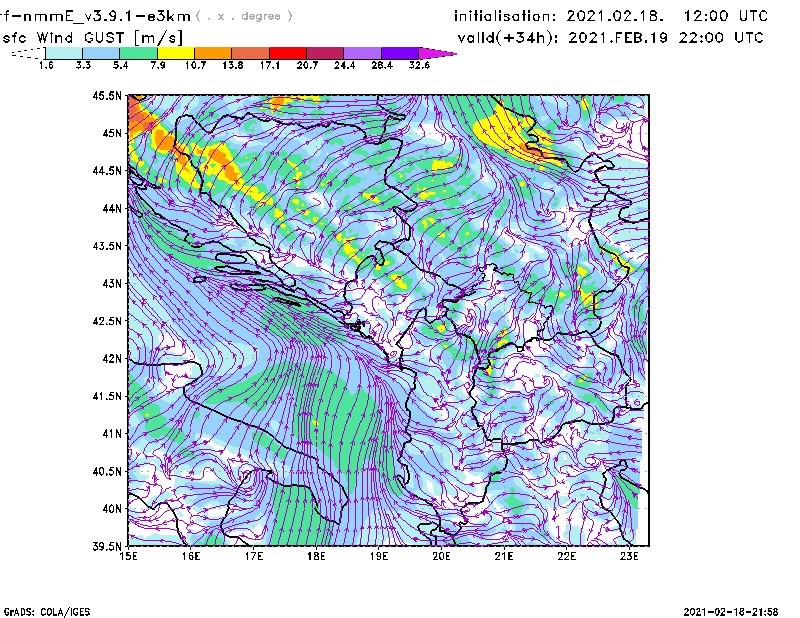
Task: Click the longitude label 19E
Action: [x=379, y=556]
